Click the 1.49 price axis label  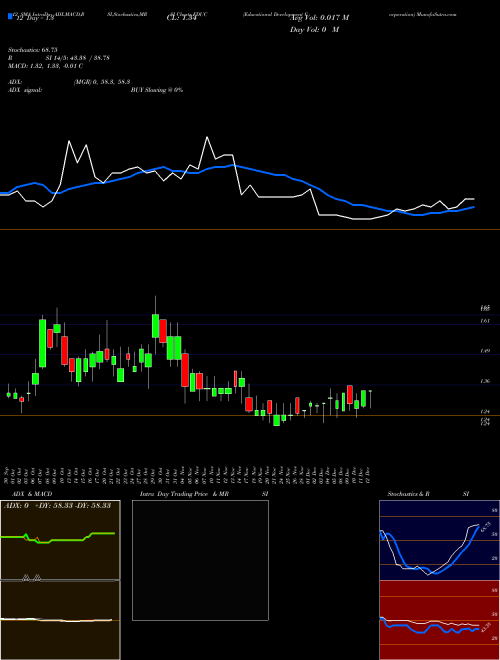point(485,351)
